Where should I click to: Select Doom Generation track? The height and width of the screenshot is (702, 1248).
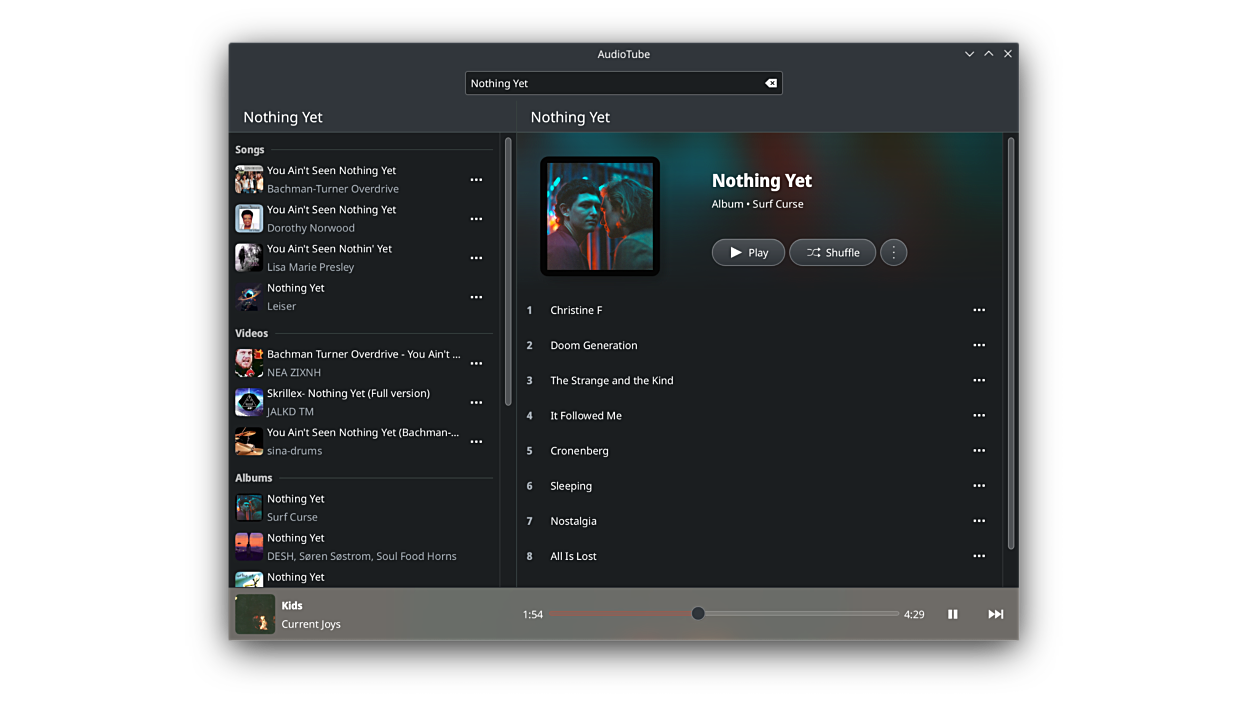point(594,345)
